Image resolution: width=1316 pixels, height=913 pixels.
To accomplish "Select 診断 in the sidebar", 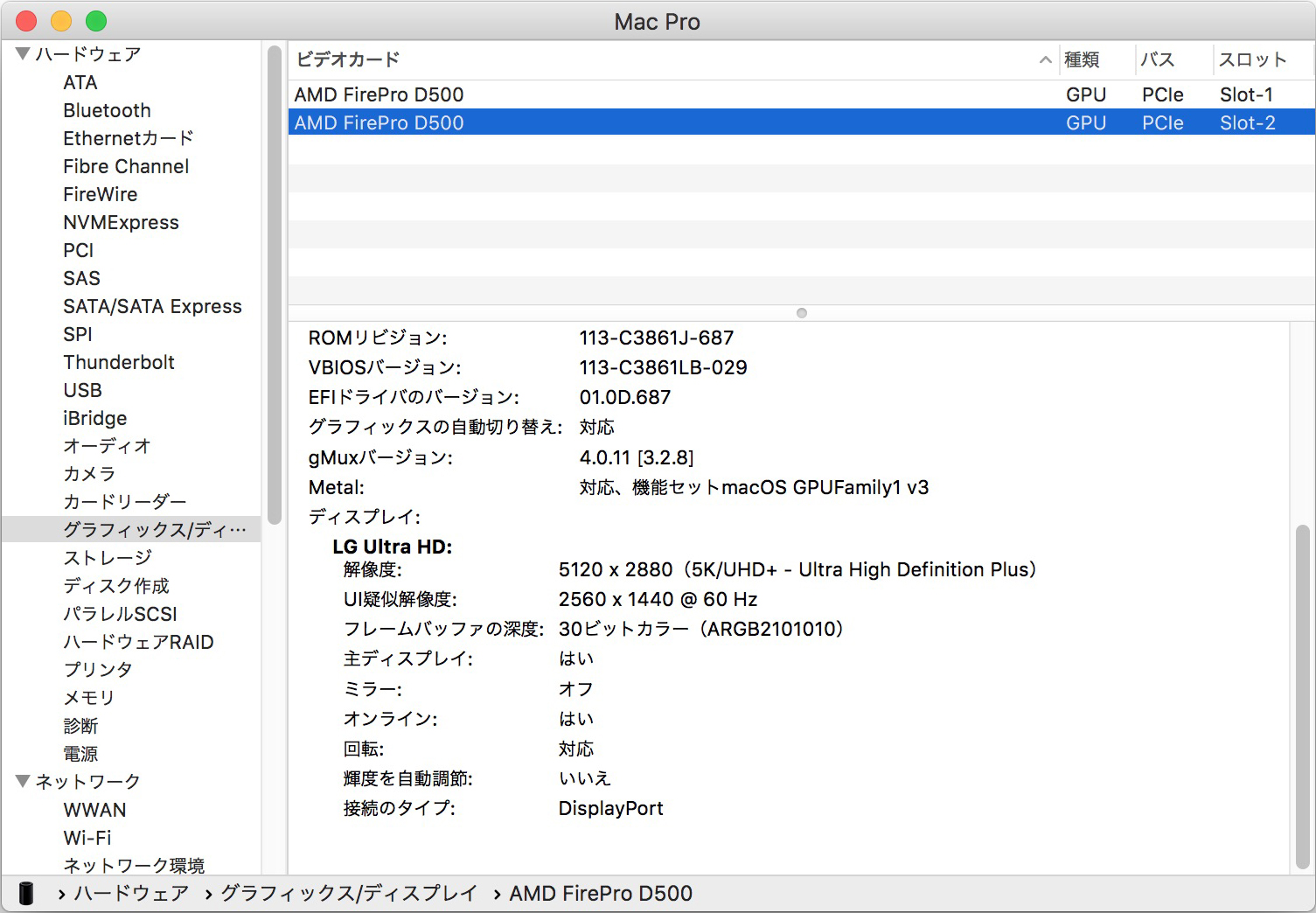I will coord(80,725).
